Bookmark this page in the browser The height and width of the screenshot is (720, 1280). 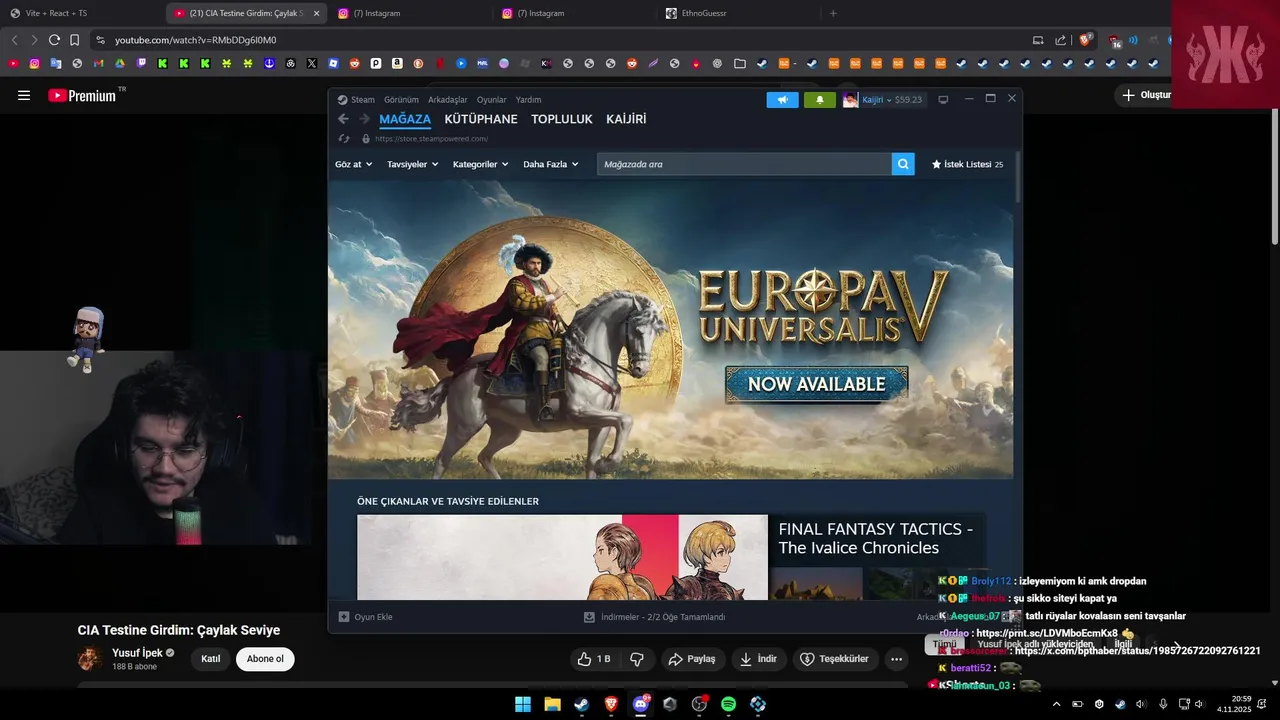click(x=74, y=40)
